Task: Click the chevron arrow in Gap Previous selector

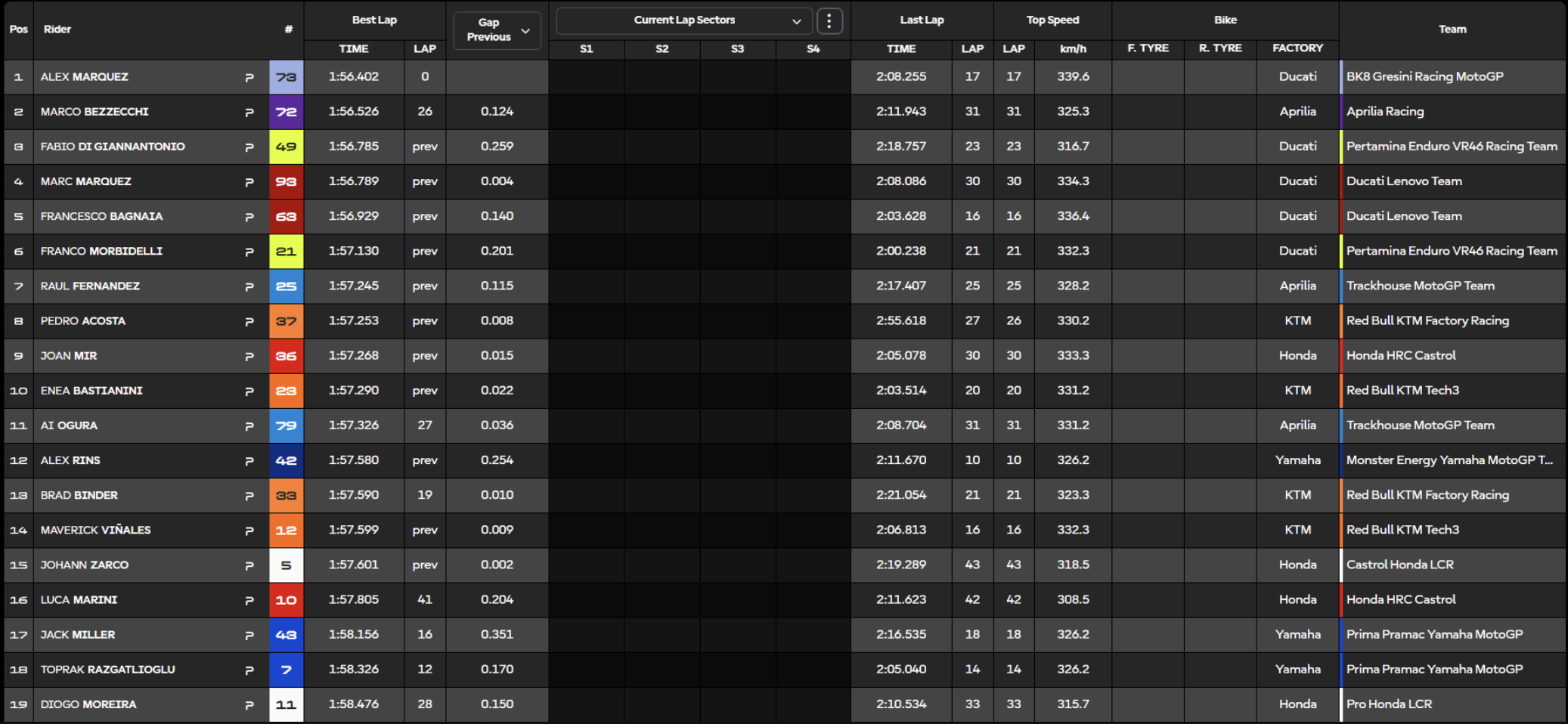Action: (525, 31)
